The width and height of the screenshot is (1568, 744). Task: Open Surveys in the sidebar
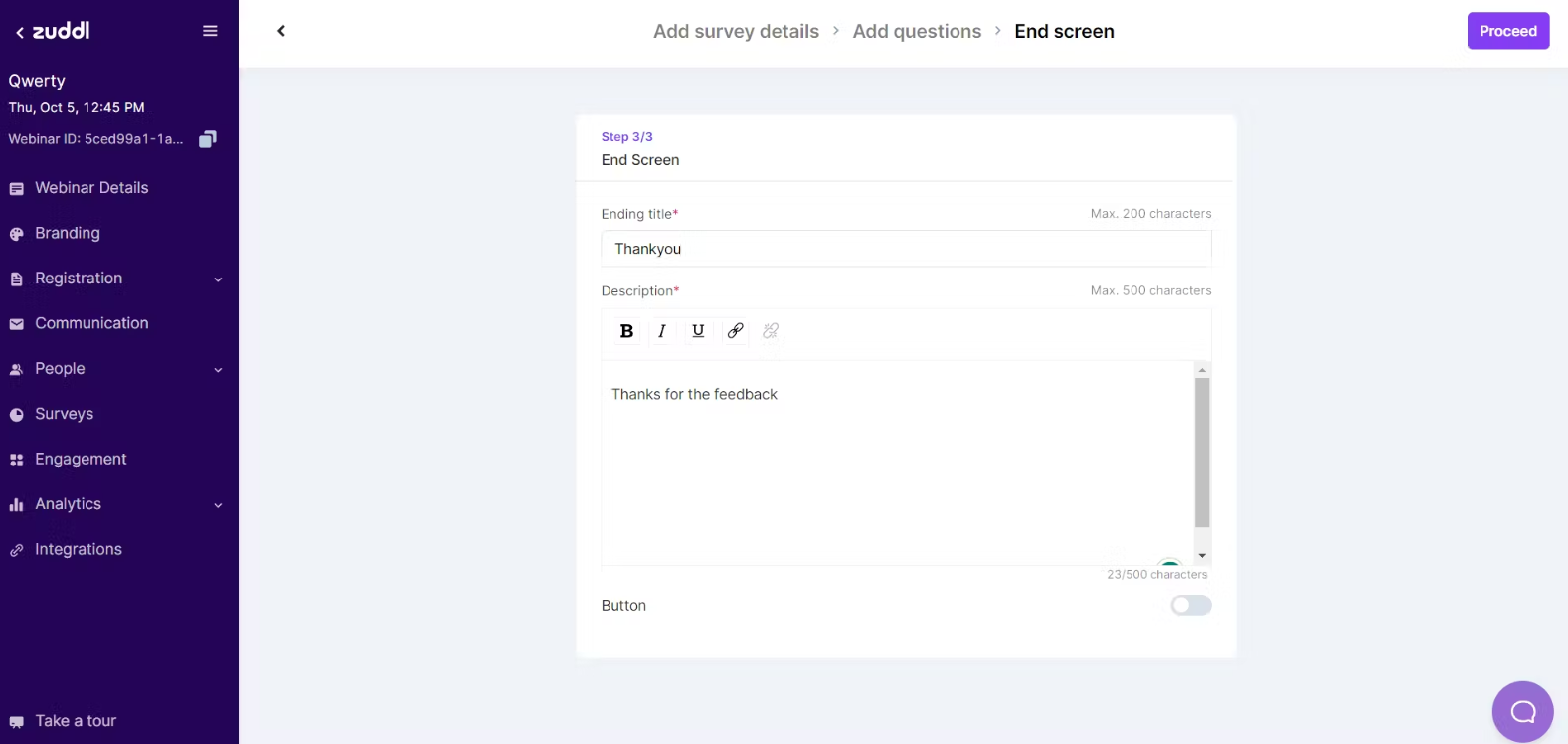64,414
